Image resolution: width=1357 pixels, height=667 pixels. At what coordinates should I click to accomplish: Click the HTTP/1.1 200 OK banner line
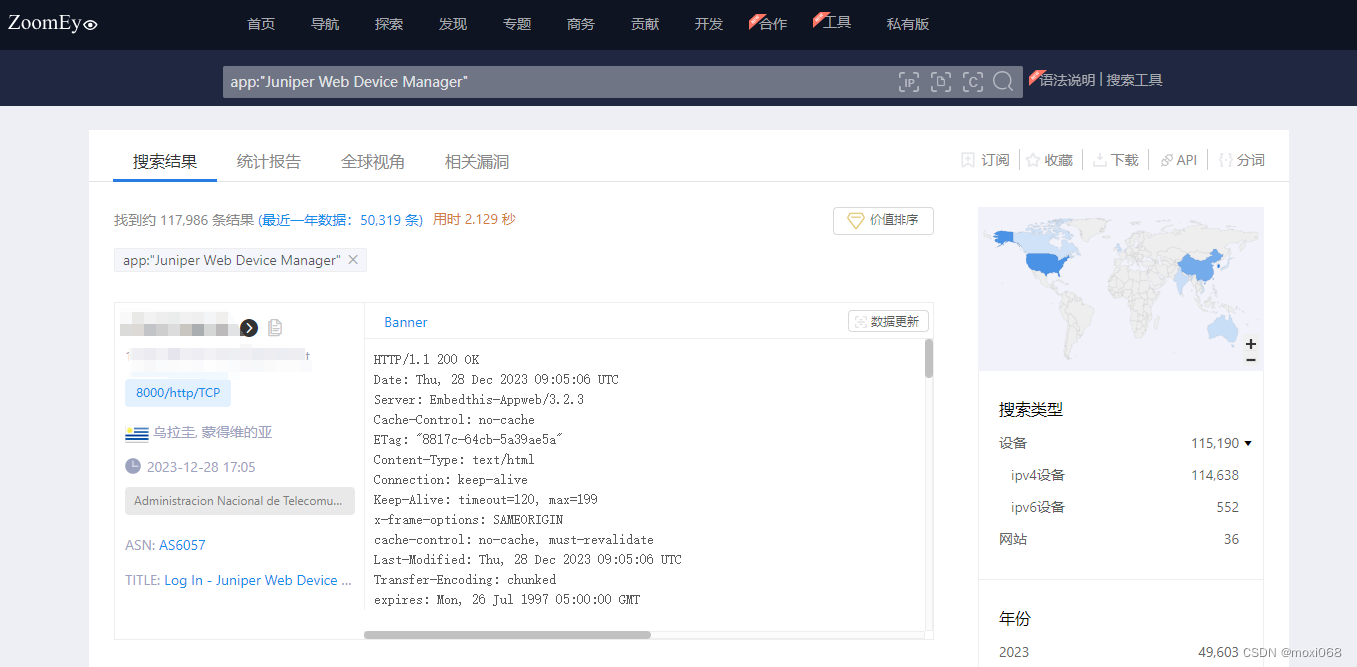[426, 360]
